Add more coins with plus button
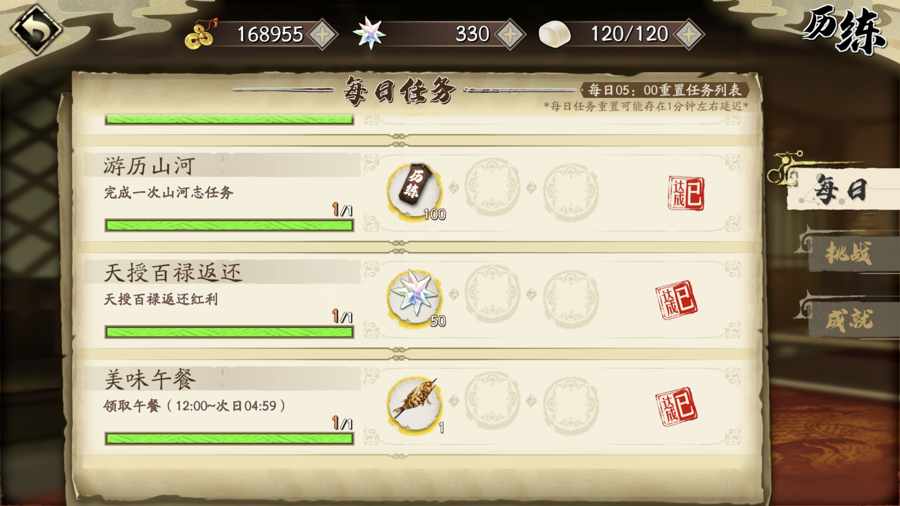Viewport: 900px width, 506px height. tap(323, 34)
